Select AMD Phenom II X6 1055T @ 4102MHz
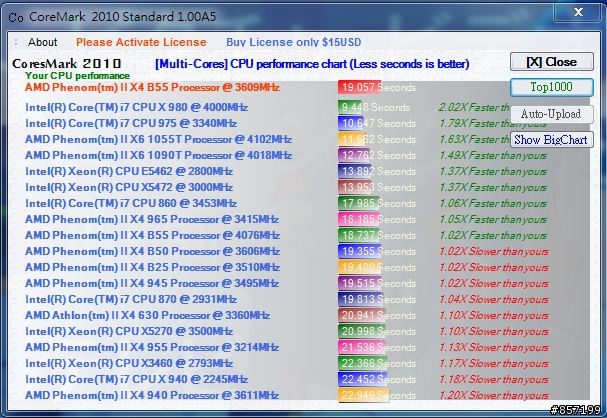 point(158,139)
